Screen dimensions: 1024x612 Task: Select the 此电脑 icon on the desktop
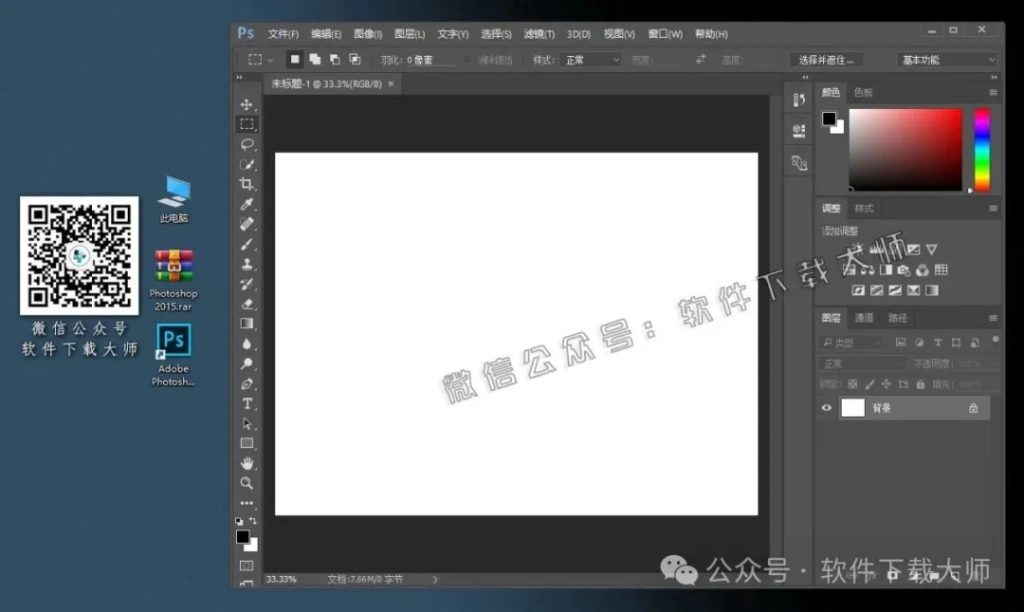pyautogui.click(x=172, y=195)
